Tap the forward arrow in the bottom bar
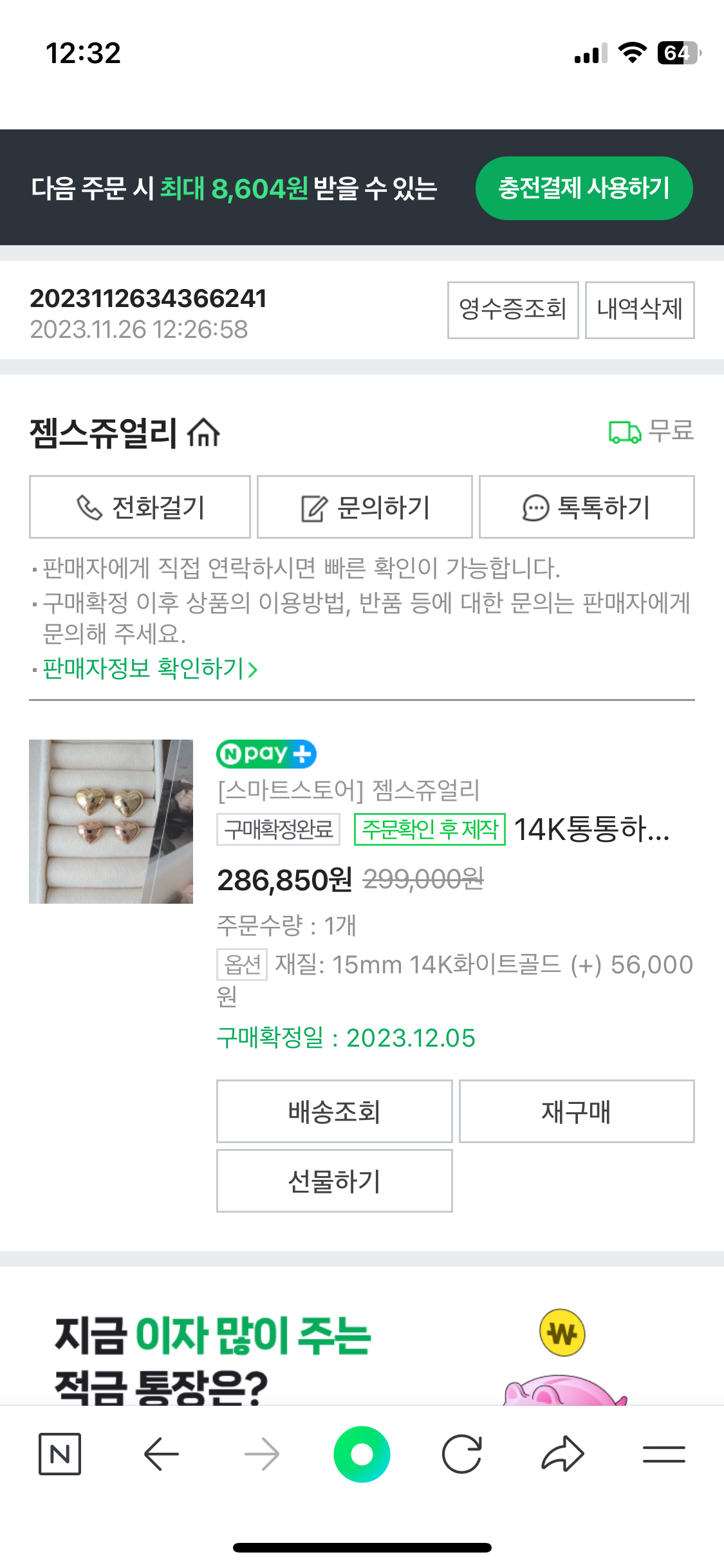724x1568 pixels. tap(262, 1453)
